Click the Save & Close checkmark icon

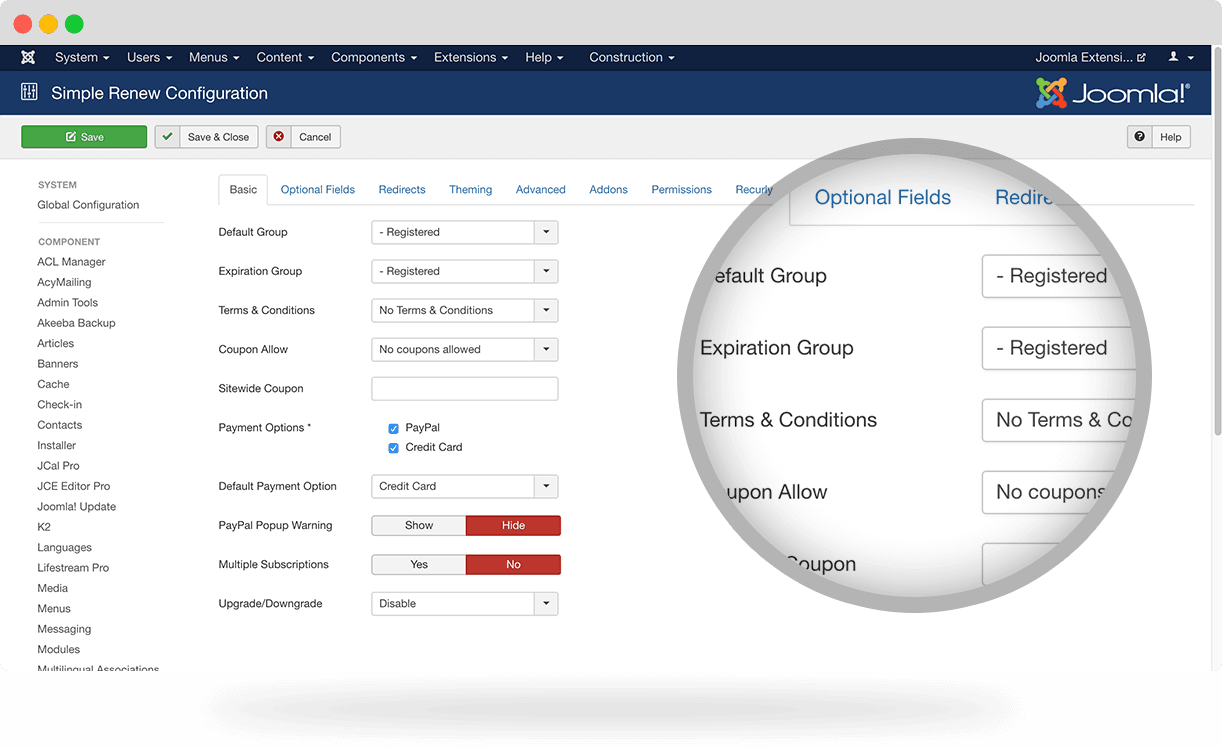[167, 137]
